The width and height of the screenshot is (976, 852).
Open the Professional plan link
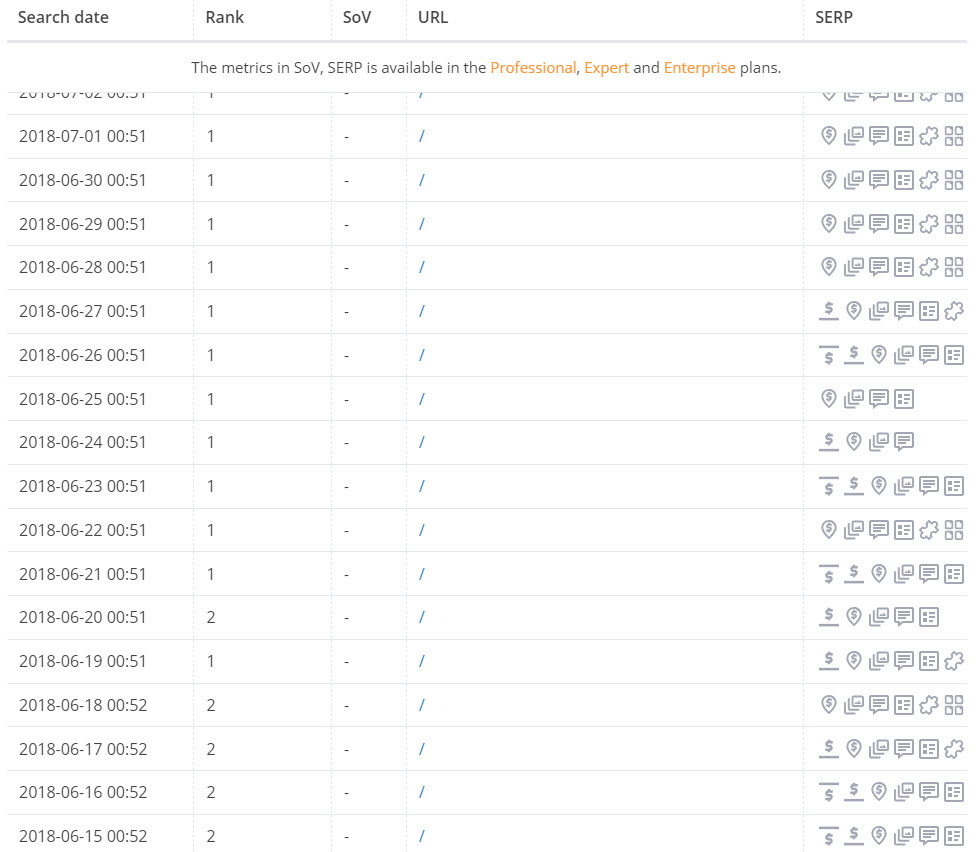pos(533,68)
